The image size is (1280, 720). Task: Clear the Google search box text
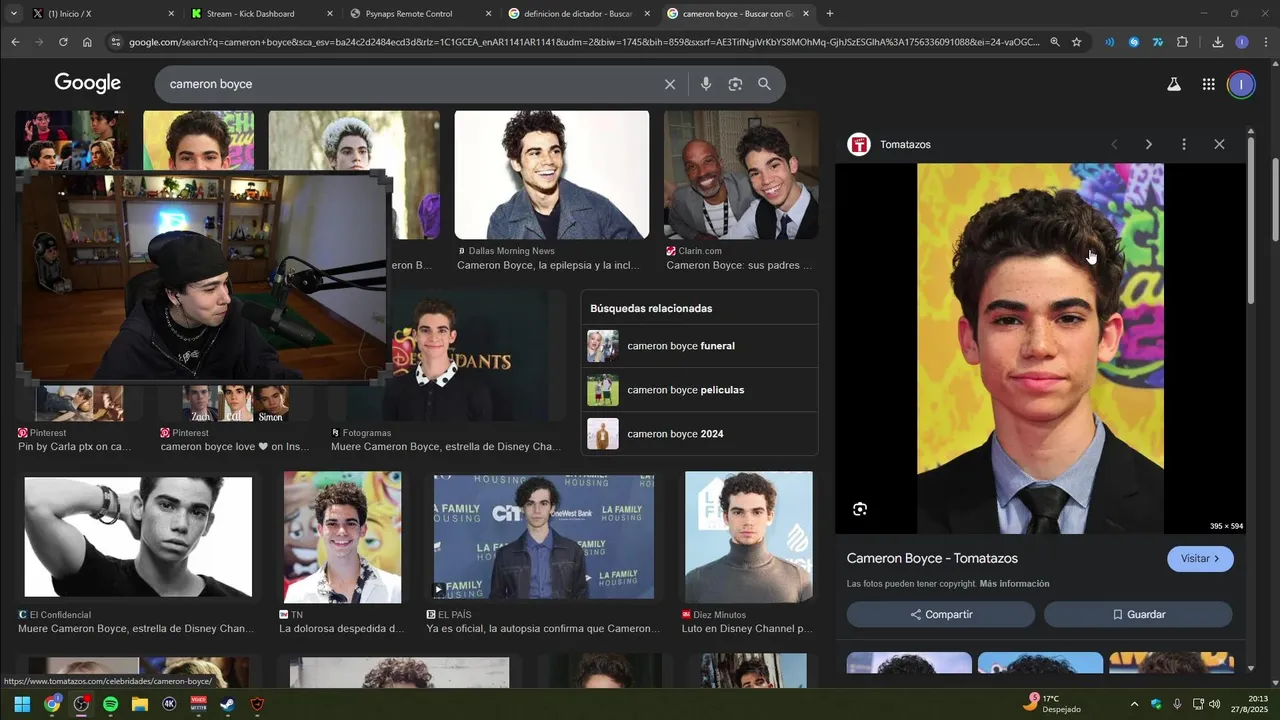670,84
